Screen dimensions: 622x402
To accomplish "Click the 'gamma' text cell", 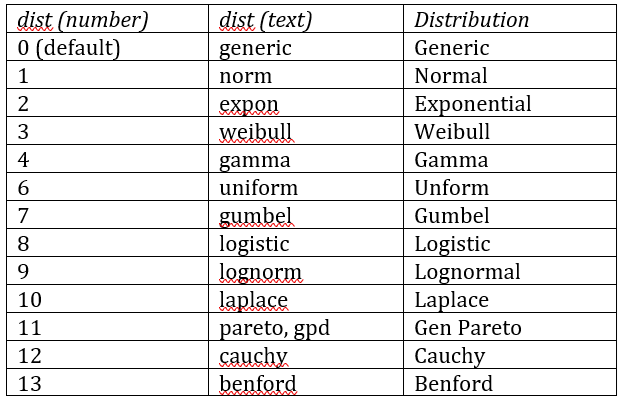I will click(x=306, y=159).
